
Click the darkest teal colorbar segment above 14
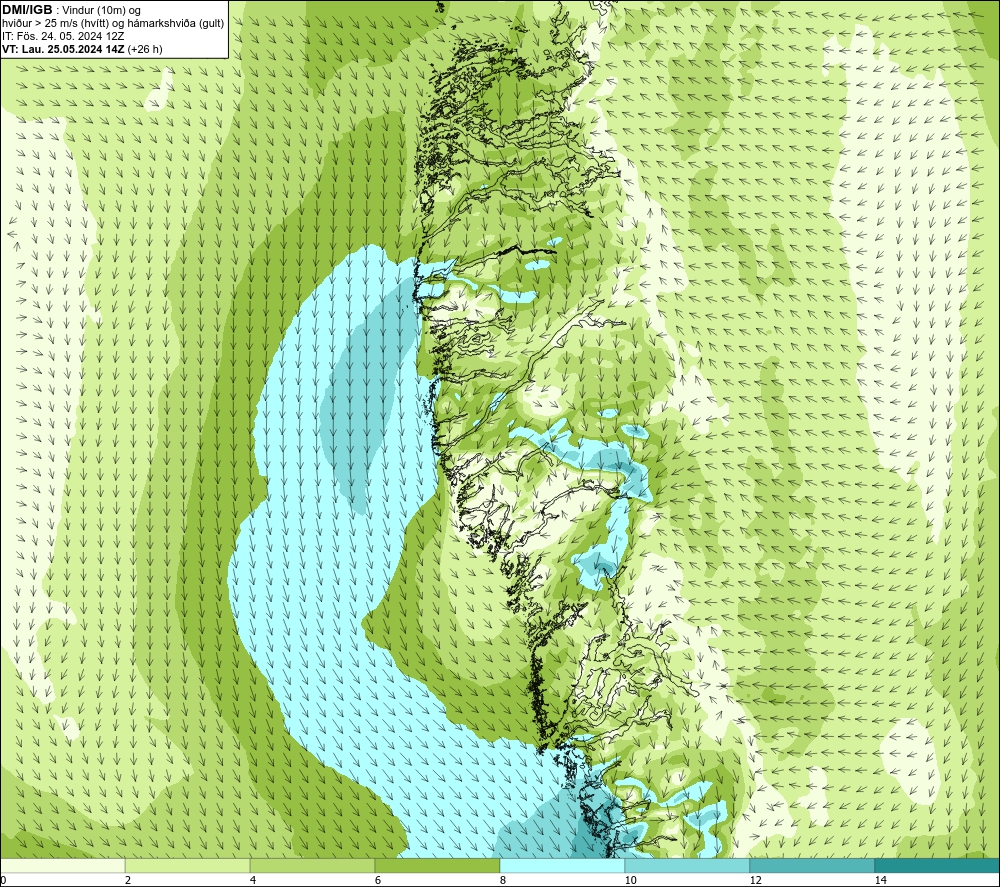937,865
